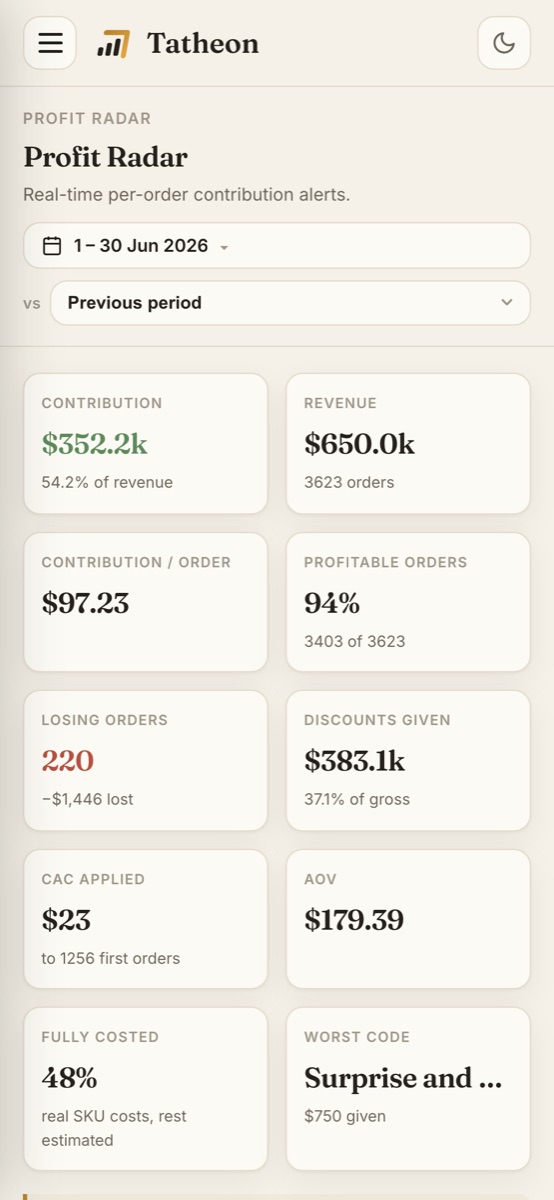Select the Contribution $352.2k card
554x1200 pixels.
click(x=146, y=443)
